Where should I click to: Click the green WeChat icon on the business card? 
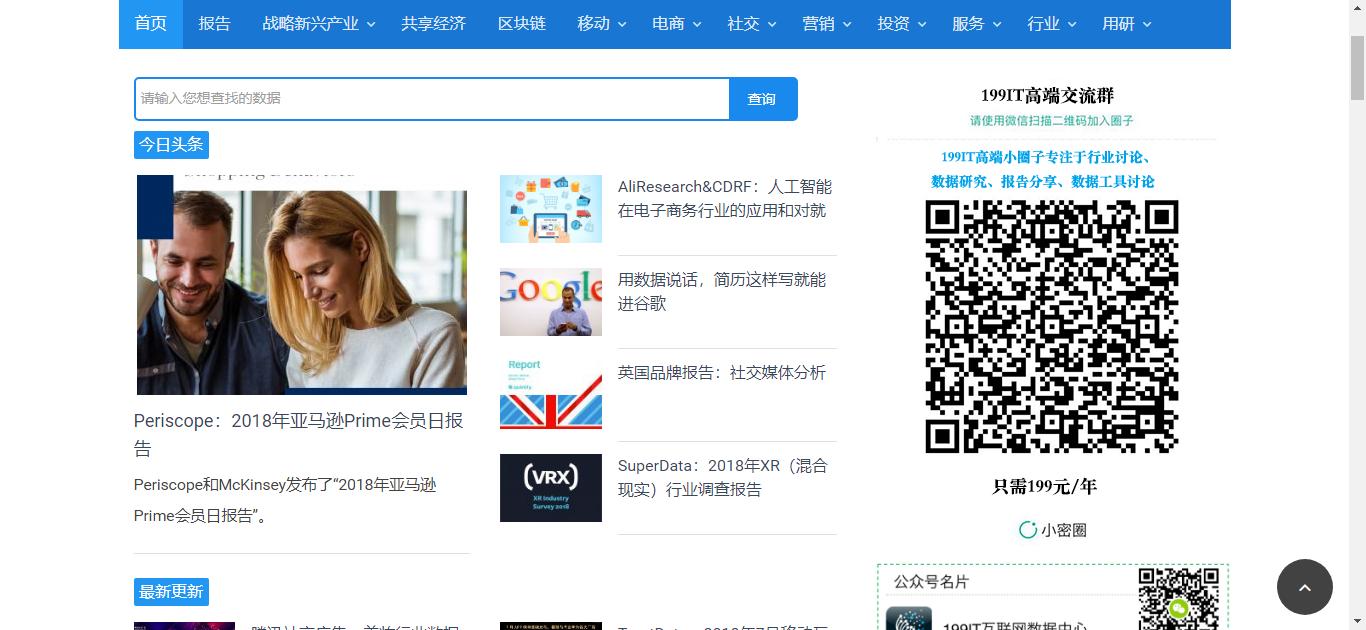tap(1177, 607)
